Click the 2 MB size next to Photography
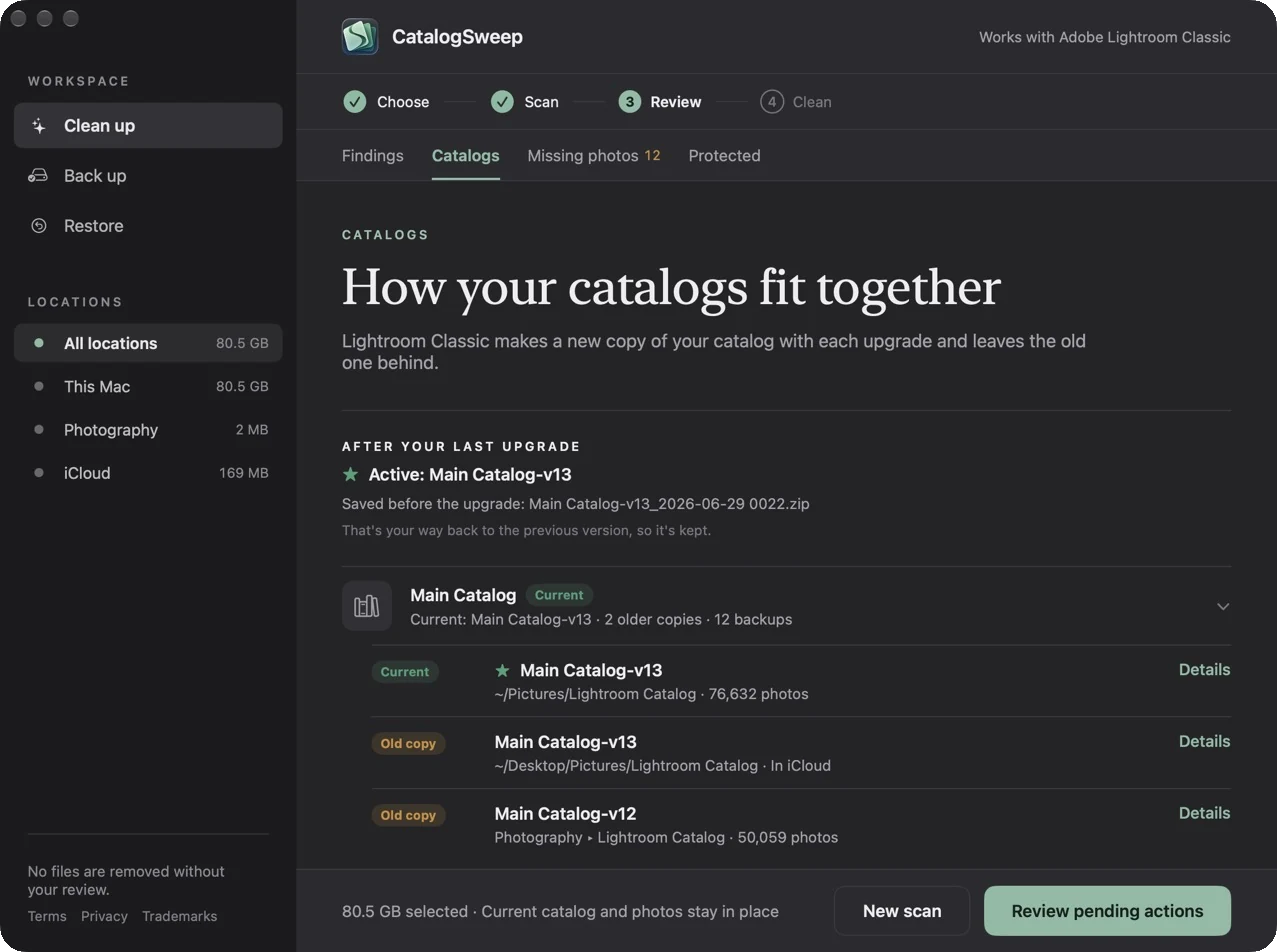Screen dimensions: 1277x952 (x=252, y=430)
